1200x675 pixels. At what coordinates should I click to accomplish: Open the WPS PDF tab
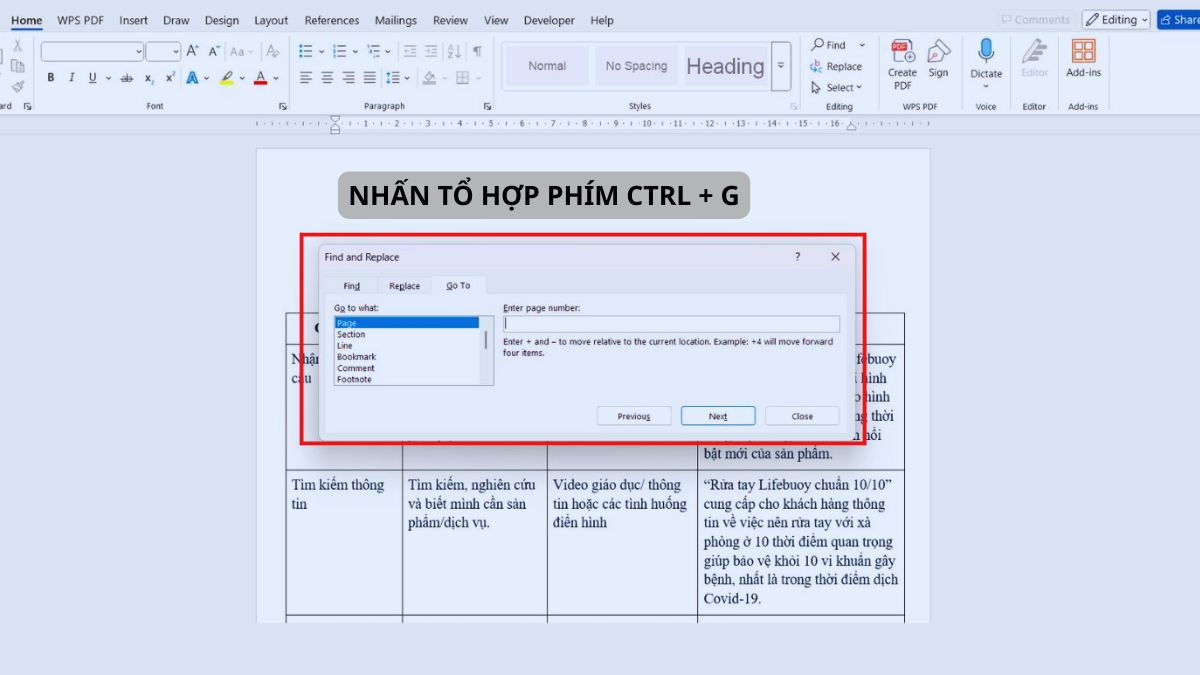click(80, 20)
